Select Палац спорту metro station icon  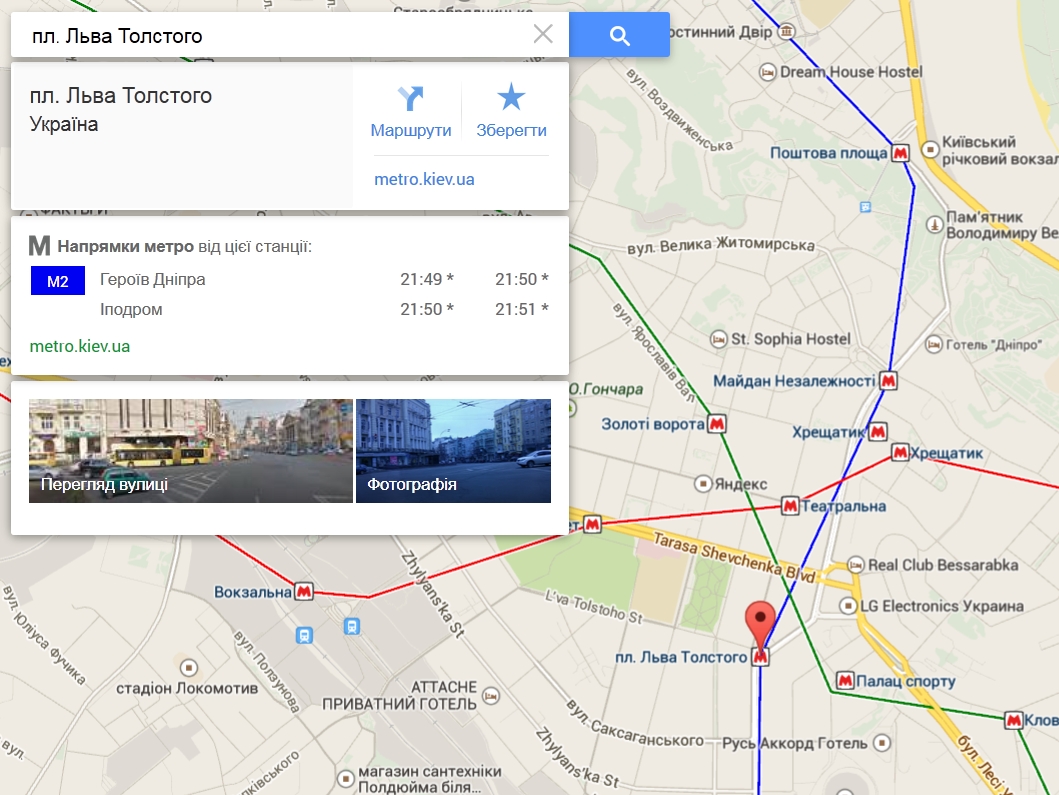pyautogui.click(x=845, y=680)
